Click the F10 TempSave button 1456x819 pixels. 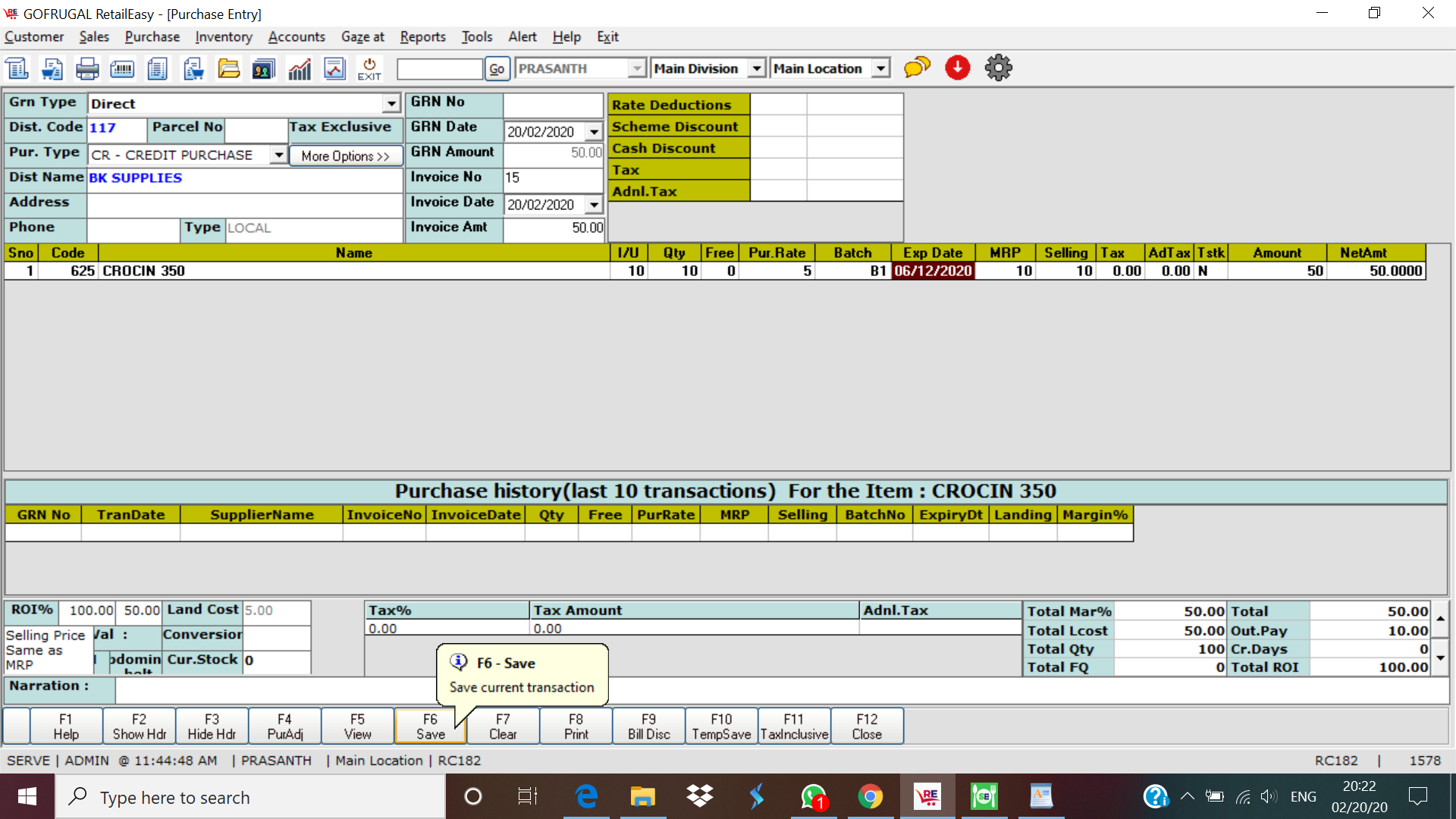click(721, 726)
